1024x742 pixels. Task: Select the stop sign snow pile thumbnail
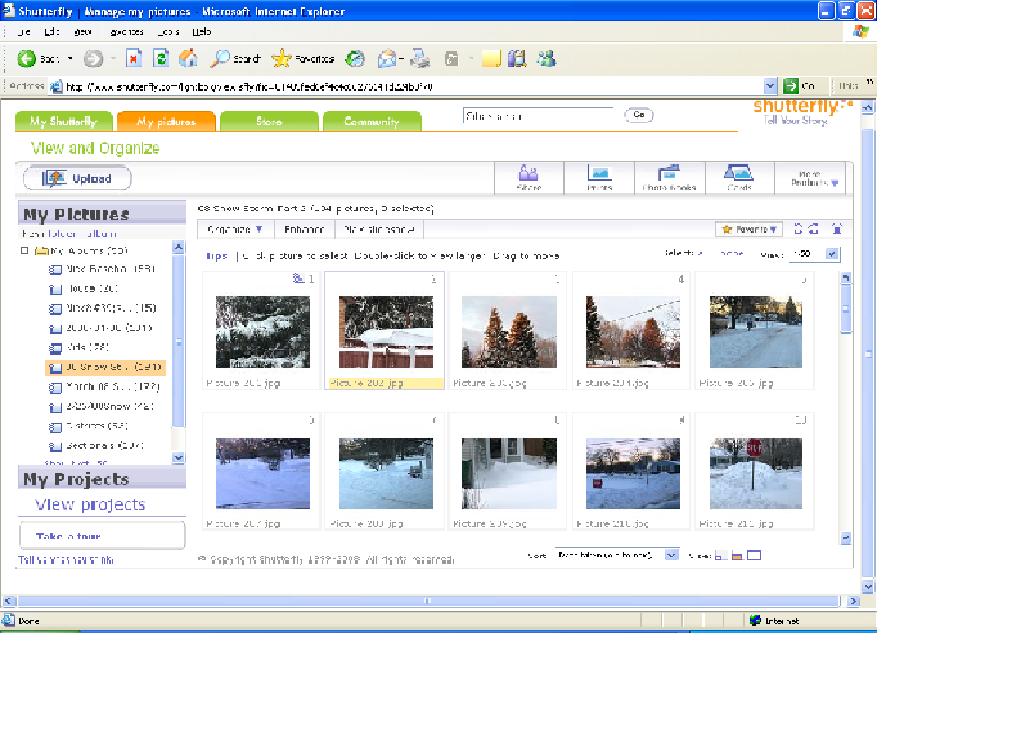[x=755, y=472]
